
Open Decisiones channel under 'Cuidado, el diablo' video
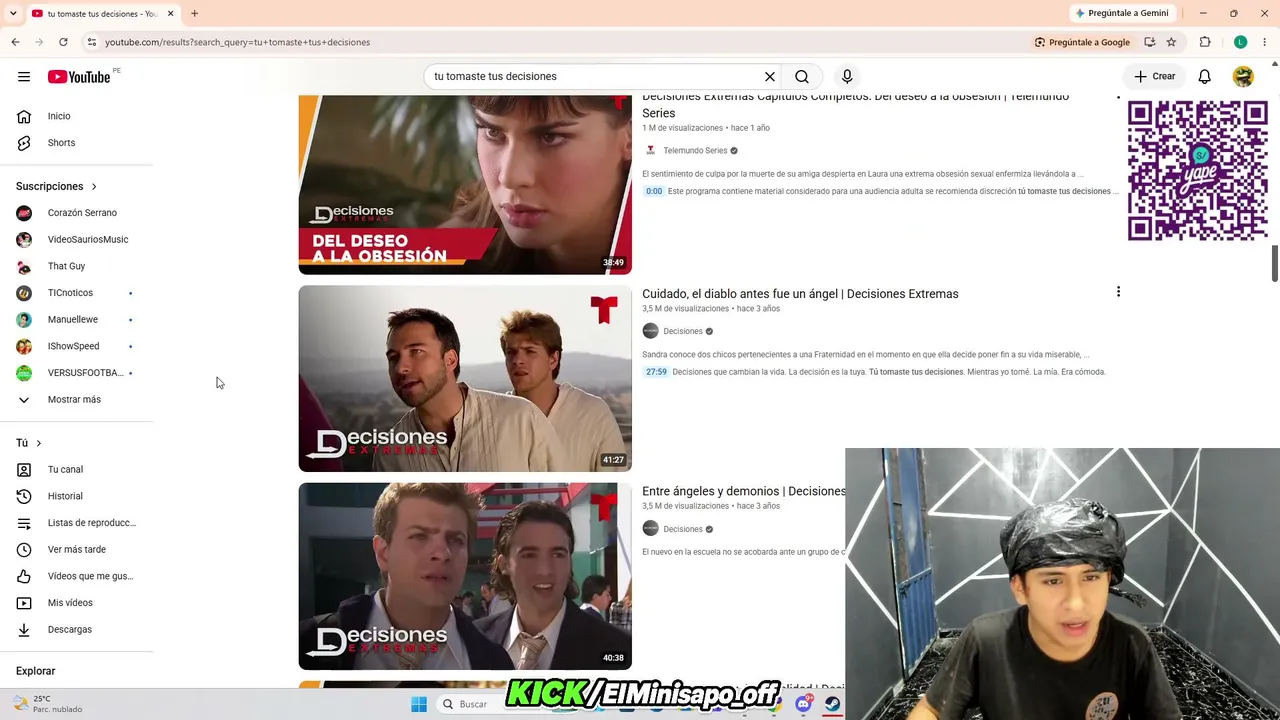(x=683, y=331)
